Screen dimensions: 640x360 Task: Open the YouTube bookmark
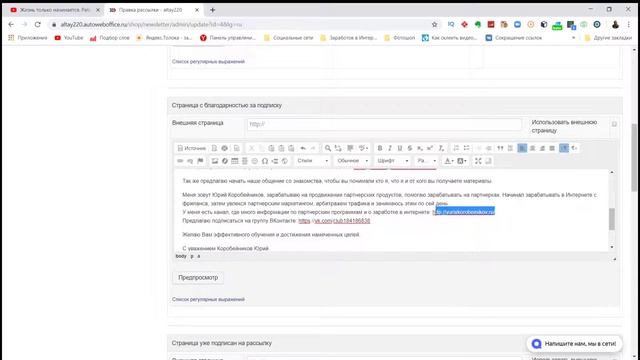pyautogui.click(x=69, y=38)
